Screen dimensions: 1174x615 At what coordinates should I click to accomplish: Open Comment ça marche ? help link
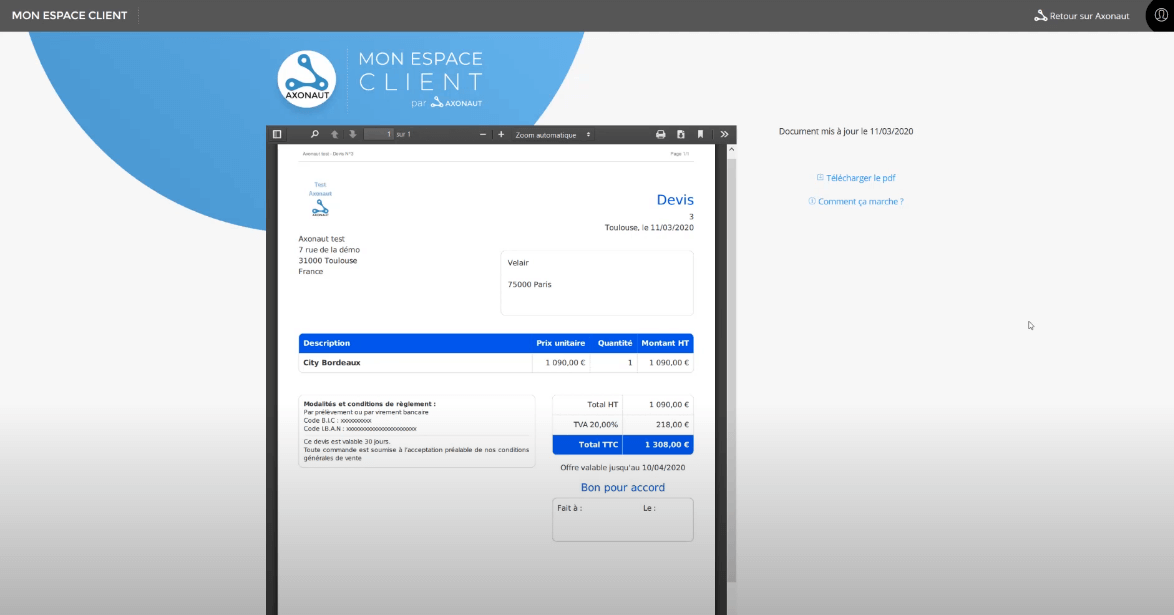click(856, 201)
